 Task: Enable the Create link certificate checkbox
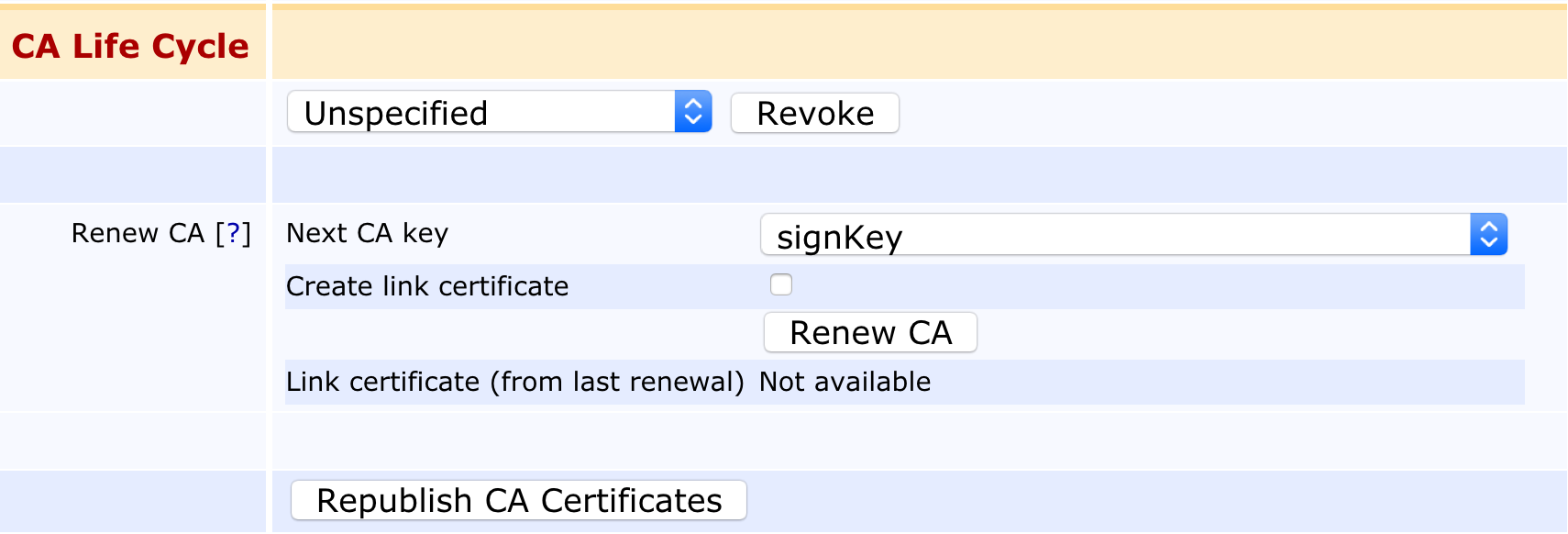pos(781,285)
